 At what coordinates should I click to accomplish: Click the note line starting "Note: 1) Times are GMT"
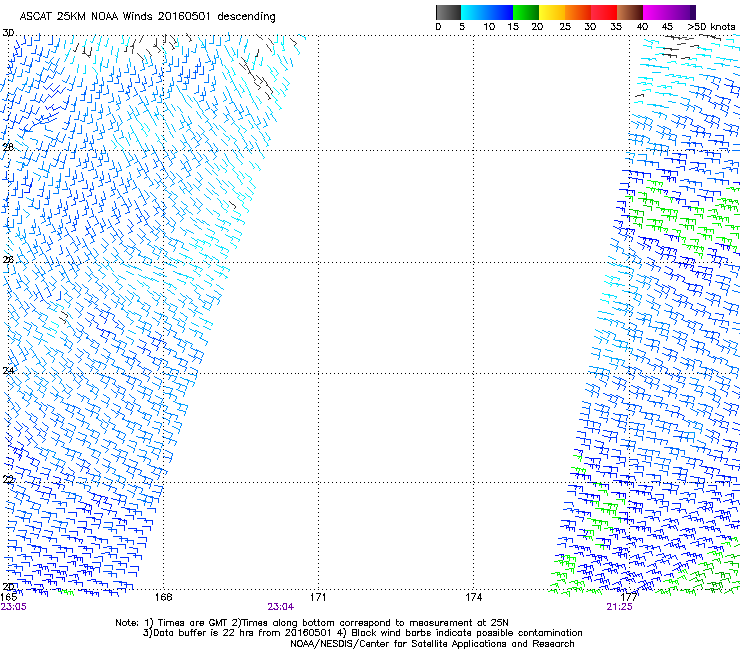312,623
